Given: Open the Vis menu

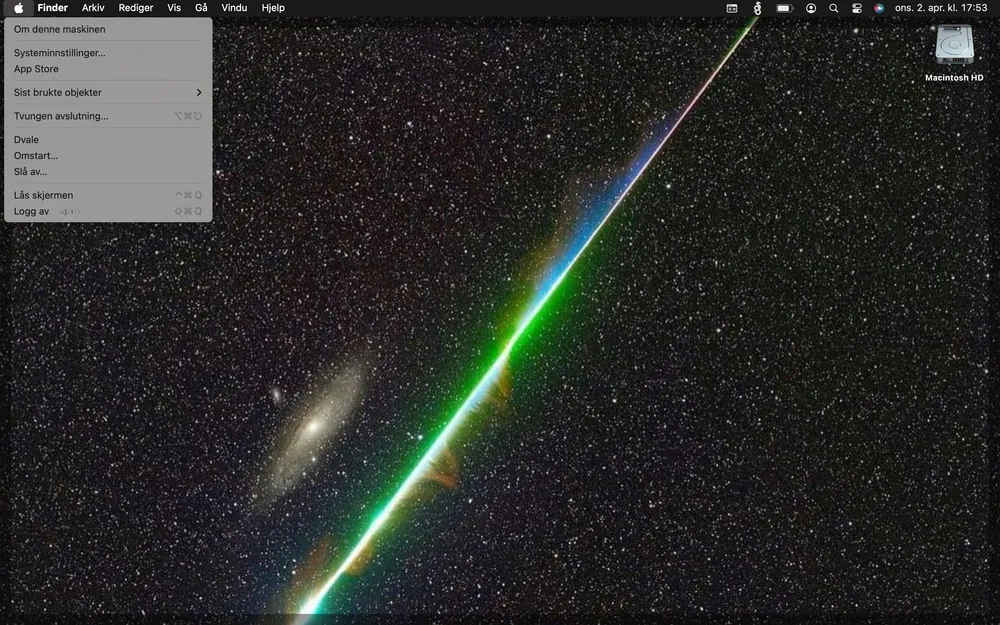Looking at the screenshot, I should (174, 8).
